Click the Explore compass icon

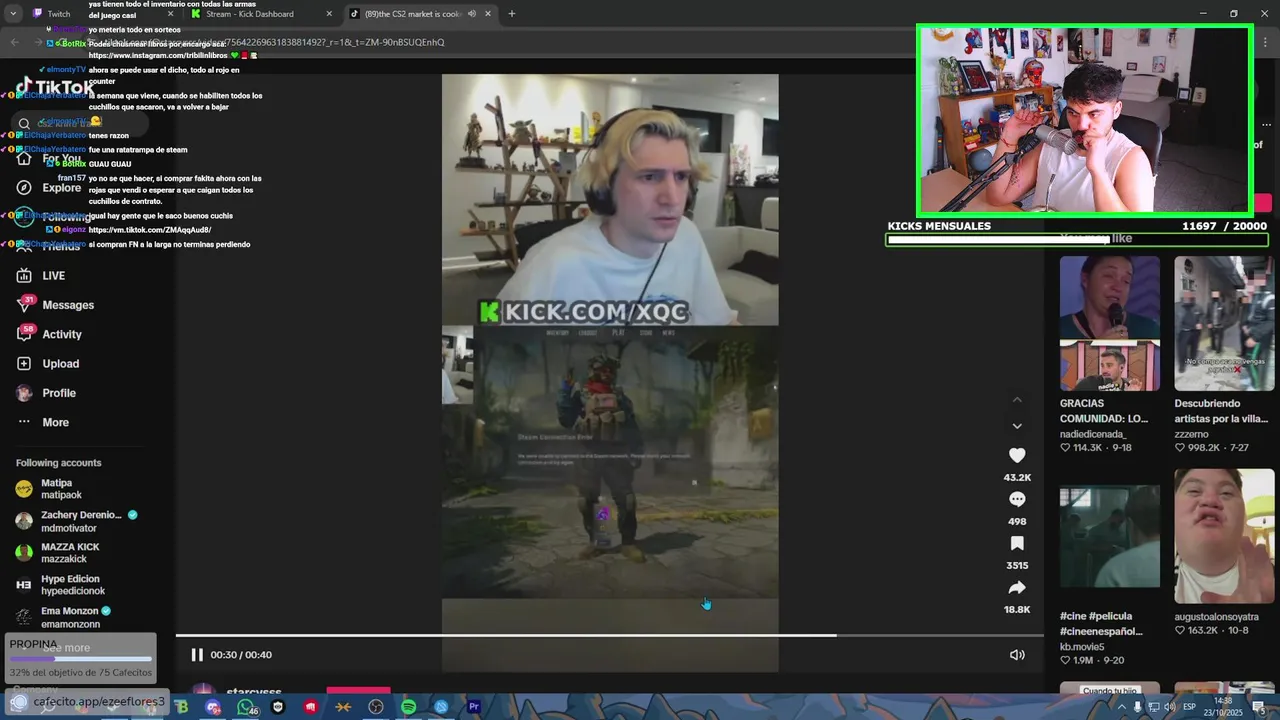(x=24, y=188)
